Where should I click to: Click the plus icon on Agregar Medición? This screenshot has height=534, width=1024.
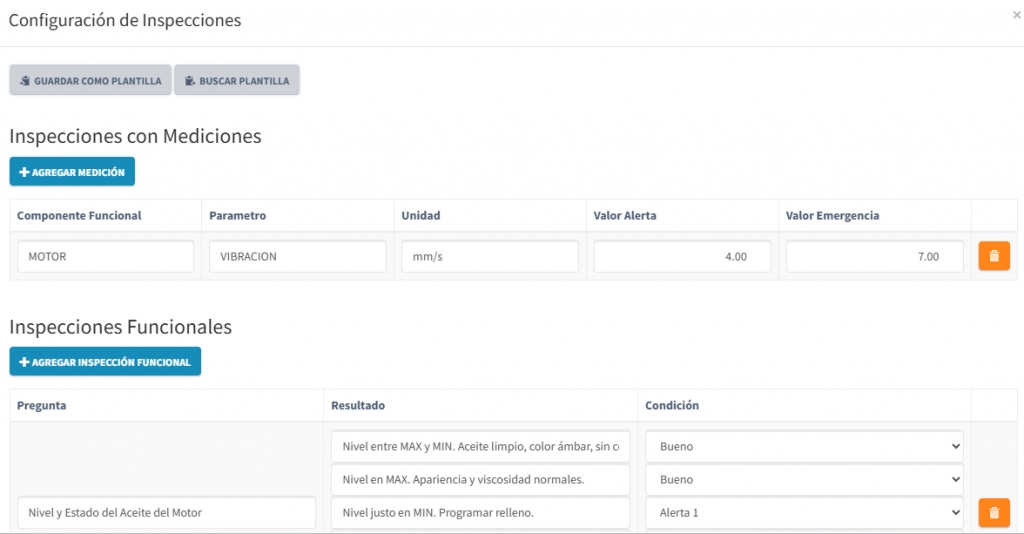point(24,172)
